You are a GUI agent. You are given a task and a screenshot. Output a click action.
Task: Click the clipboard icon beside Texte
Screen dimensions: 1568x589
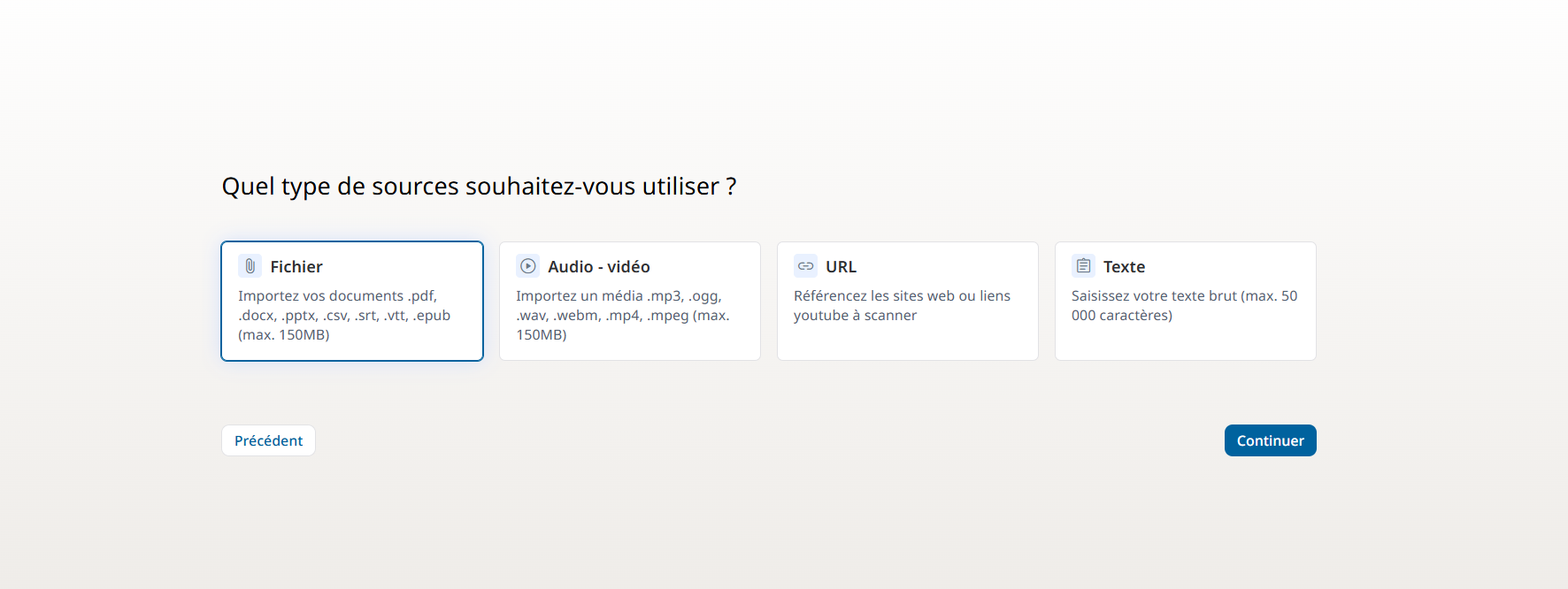[1083, 266]
